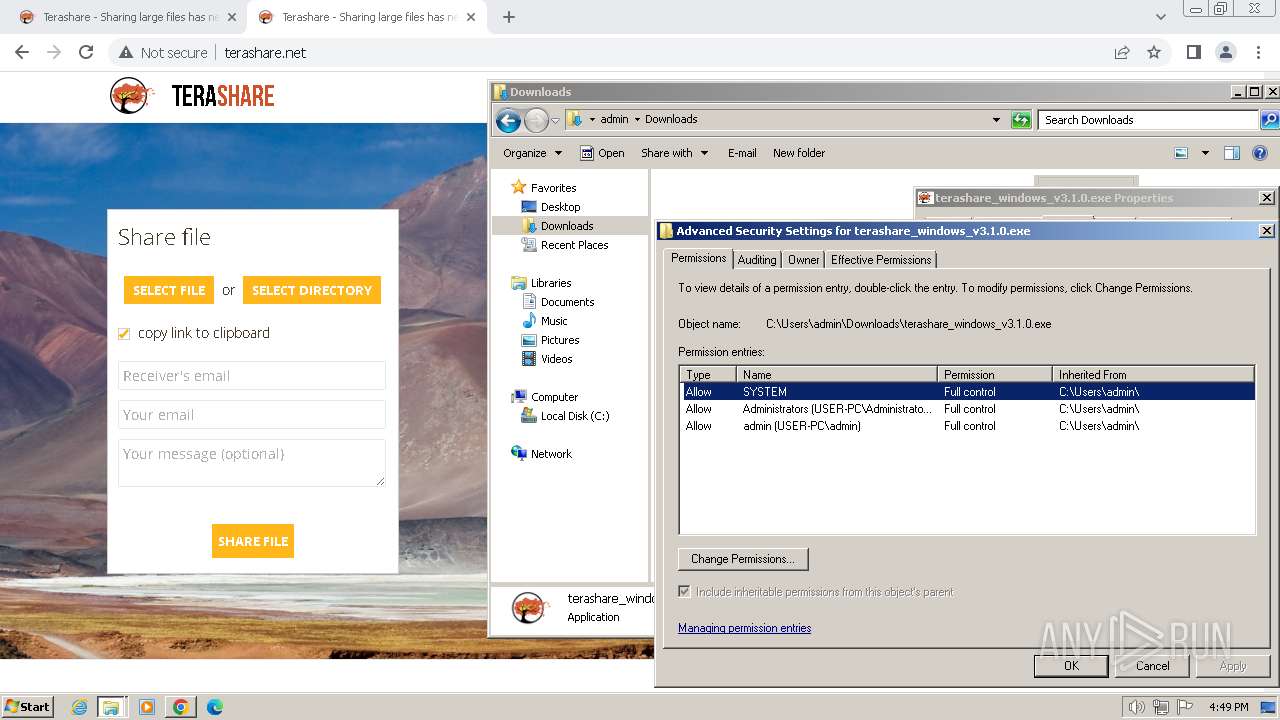Click the SELECT DIRECTORY button
This screenshot has height=720, width=1280.
coord(312,290)
